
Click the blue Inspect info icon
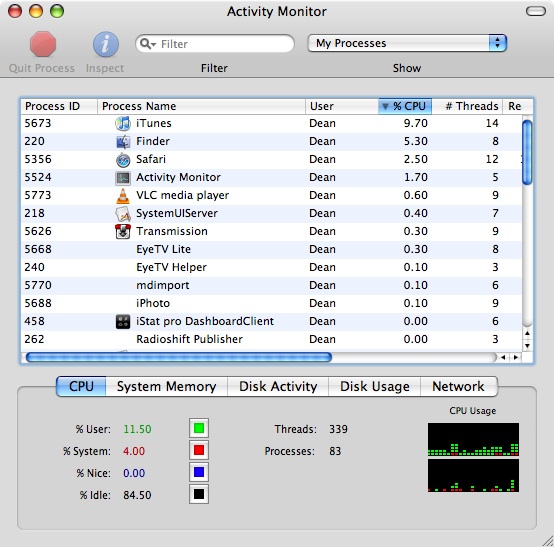105,44
